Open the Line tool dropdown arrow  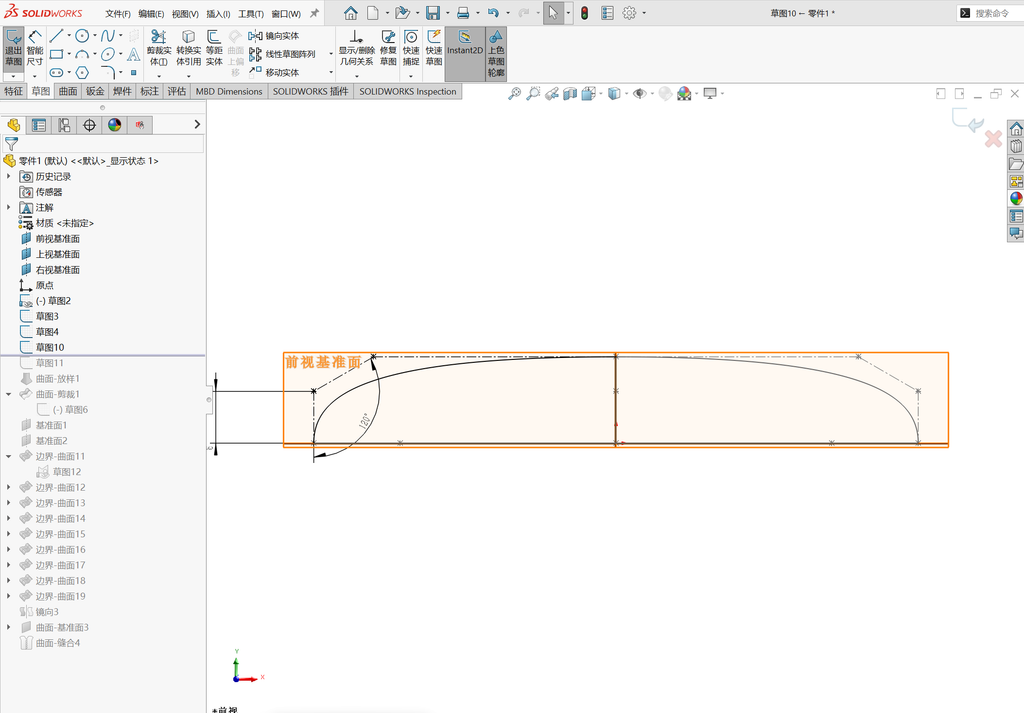coord(69,36)
